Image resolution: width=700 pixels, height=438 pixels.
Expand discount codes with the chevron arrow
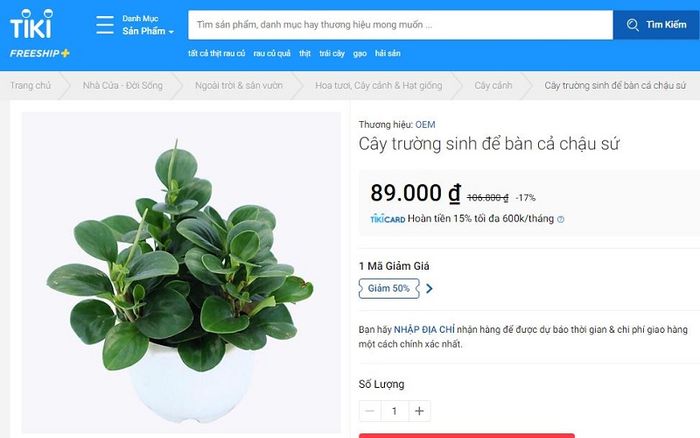429,288
